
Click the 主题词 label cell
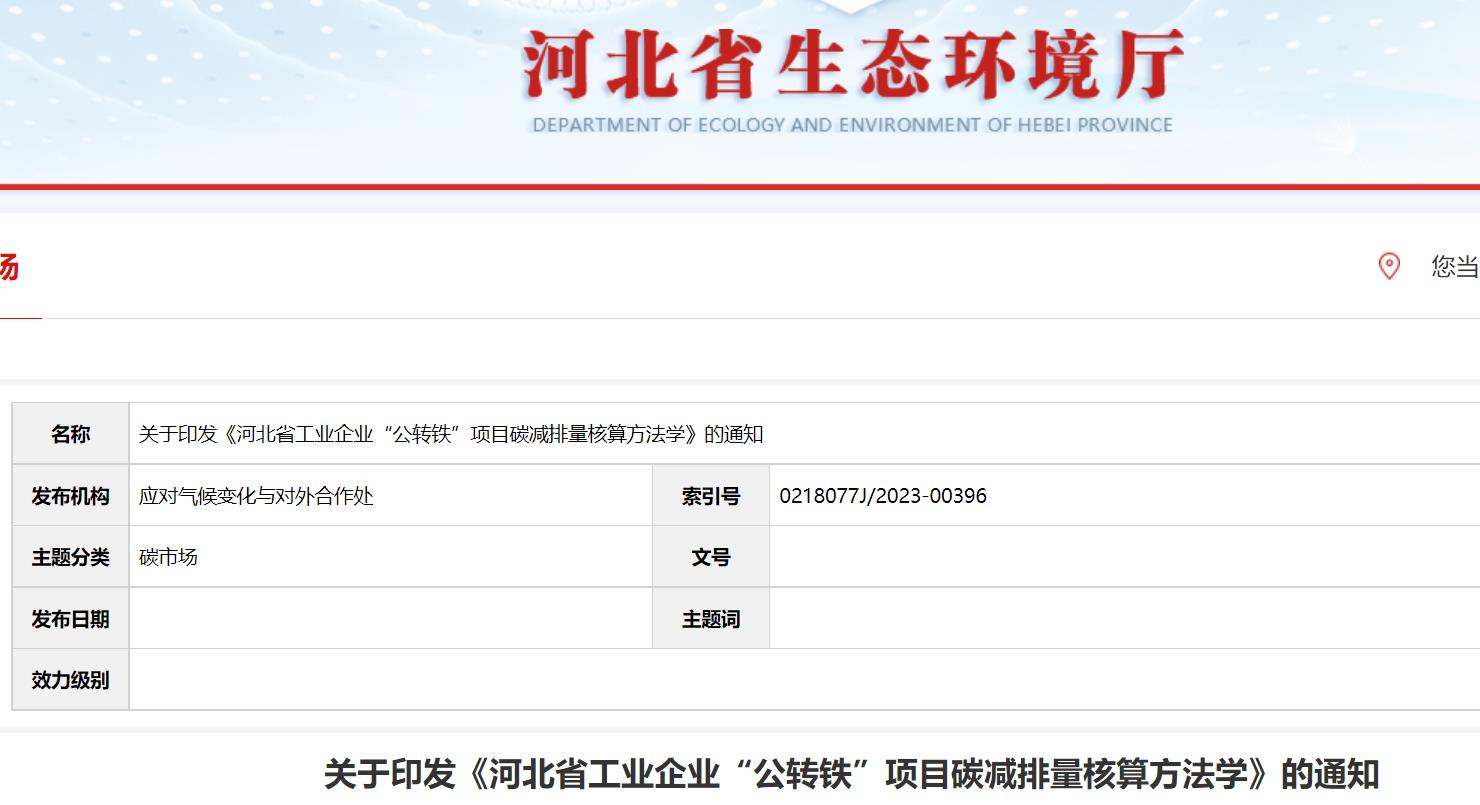711,619
